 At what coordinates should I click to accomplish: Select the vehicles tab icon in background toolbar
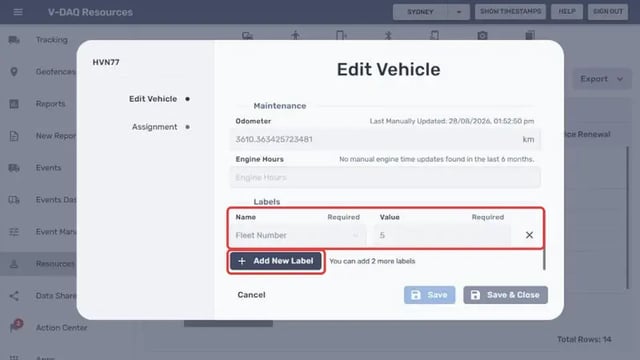pyautogui.click(x=247, y=36)
